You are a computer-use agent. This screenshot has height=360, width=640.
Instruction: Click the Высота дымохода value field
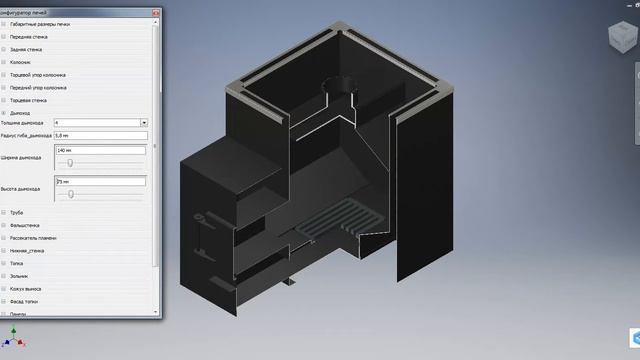(101, 181)
